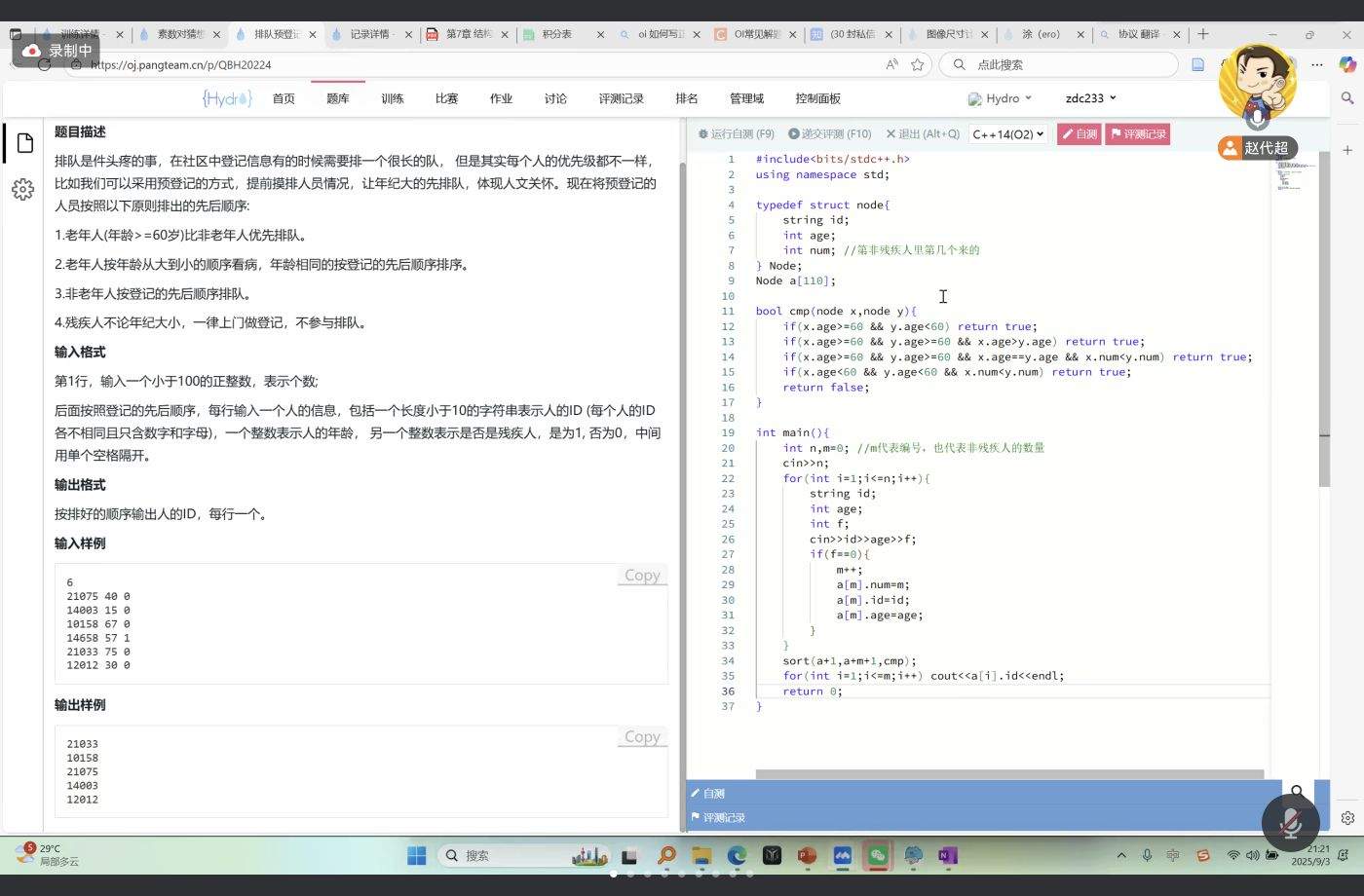
Task: Add page to favorites with star icon
Action: pos(917,64)
